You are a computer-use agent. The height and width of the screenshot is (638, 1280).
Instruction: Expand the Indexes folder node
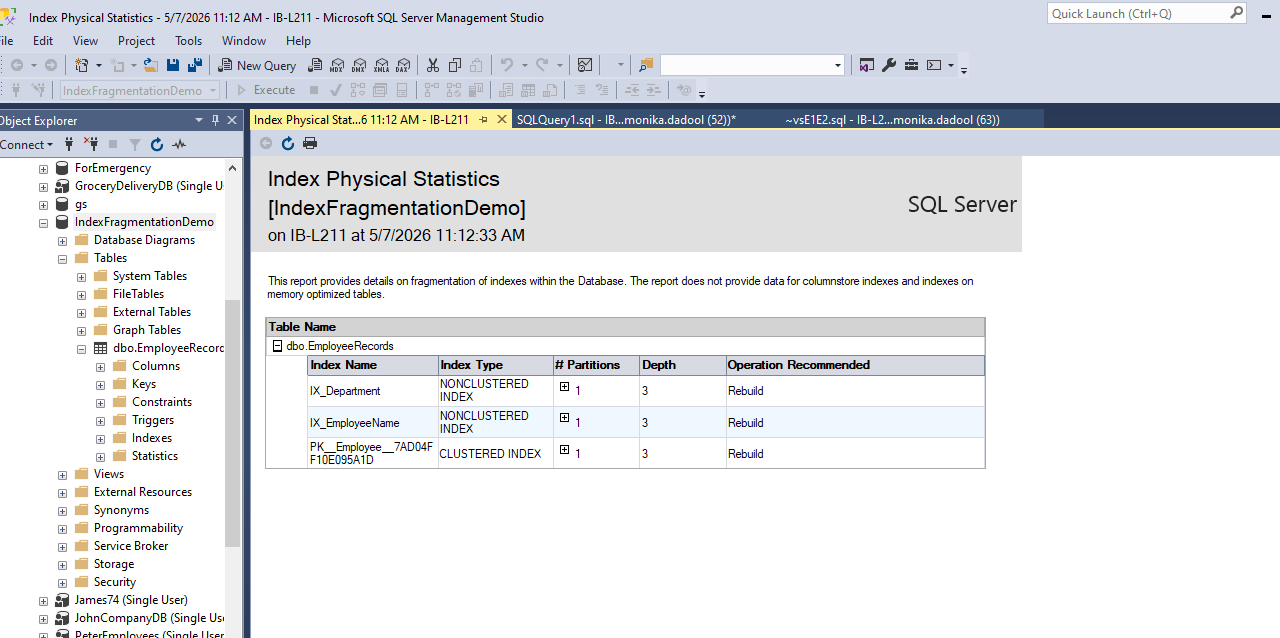(100, 438)
